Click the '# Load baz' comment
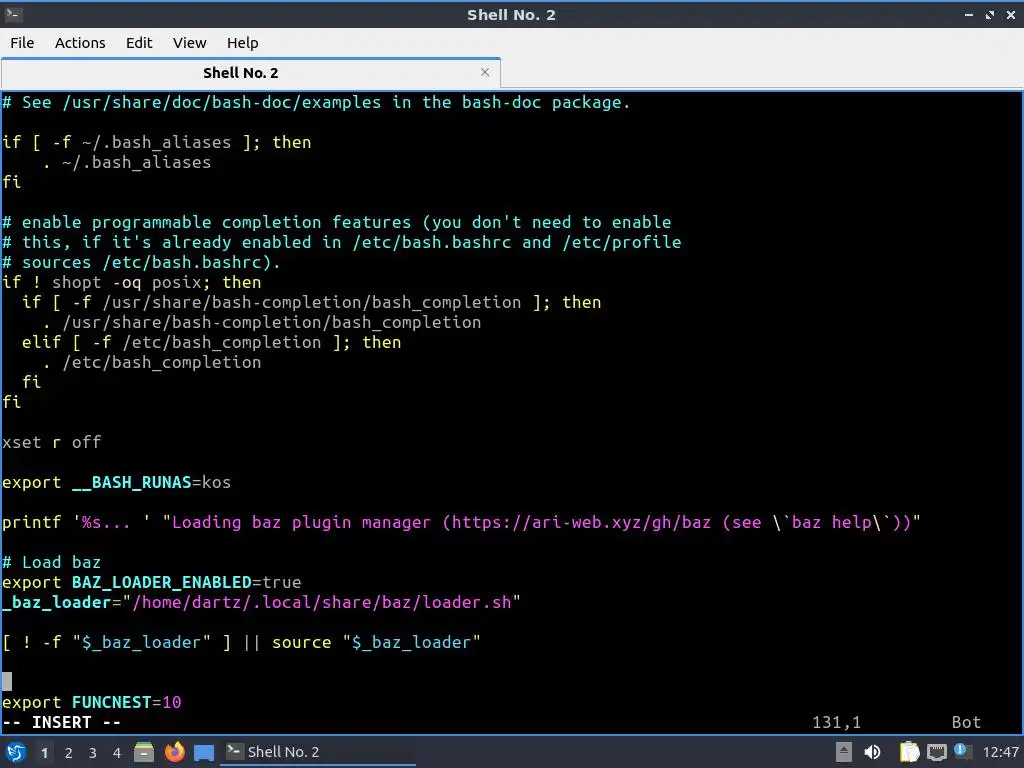 (52, 562)
